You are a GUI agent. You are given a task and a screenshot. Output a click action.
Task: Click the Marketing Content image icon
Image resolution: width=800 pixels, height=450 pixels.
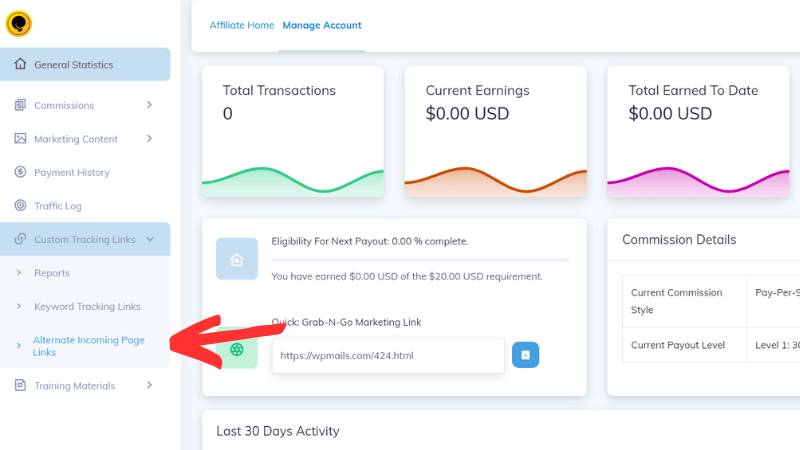pyautogui.click(x=20, y=139)
